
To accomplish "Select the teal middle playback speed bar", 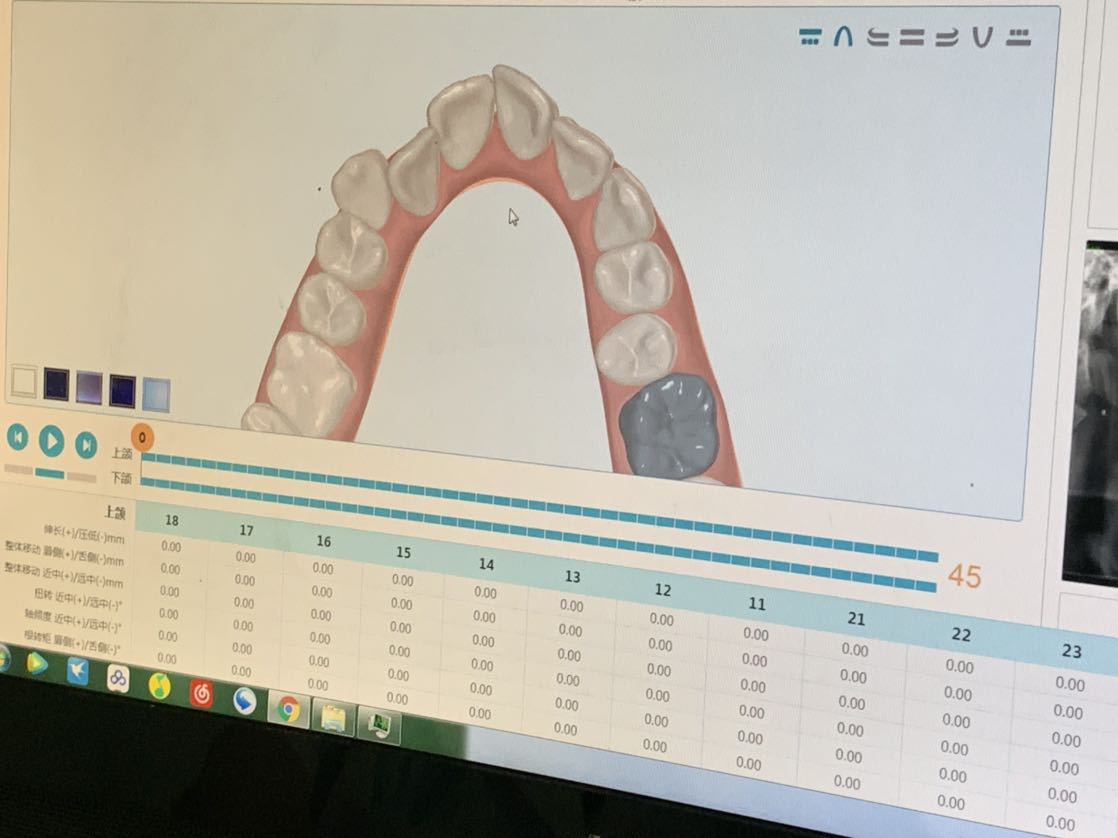I will [49, 474].
